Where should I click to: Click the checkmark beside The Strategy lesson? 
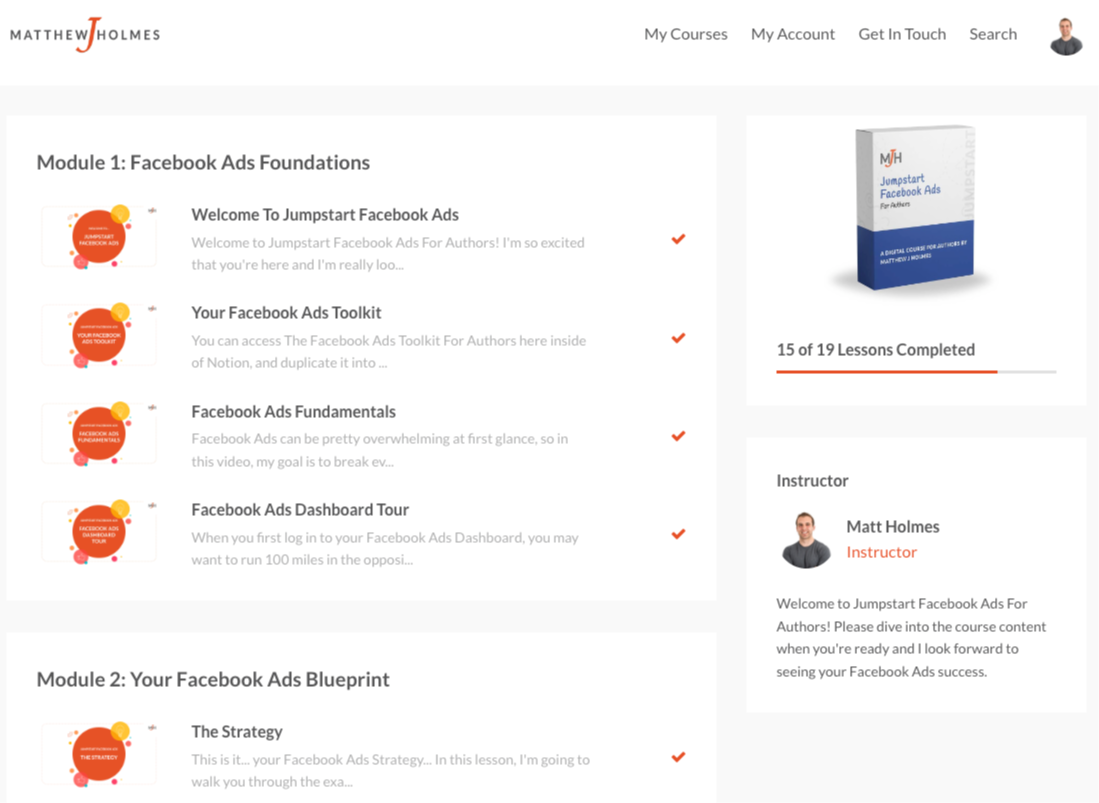point(678,757)
